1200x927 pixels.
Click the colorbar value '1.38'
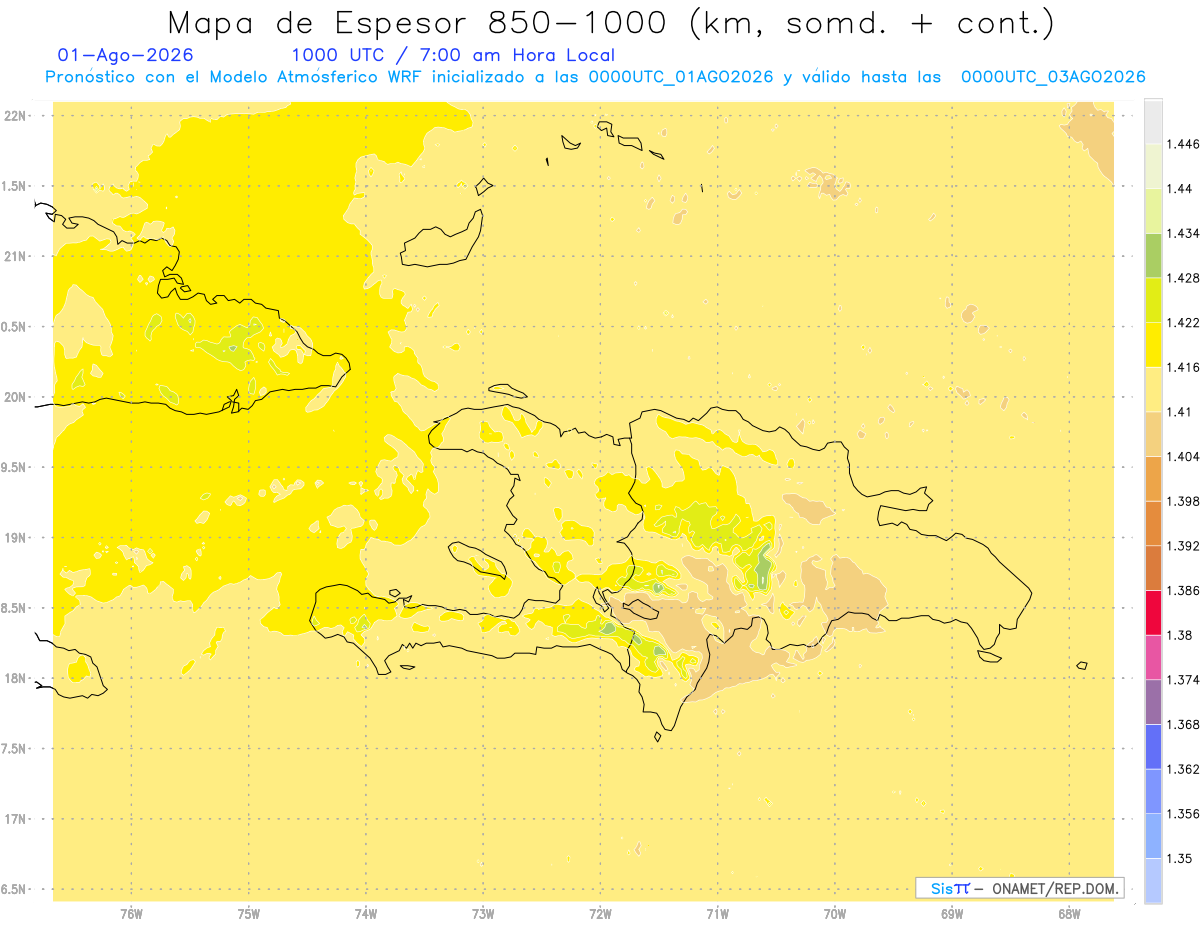click(x=1179, y=635)
